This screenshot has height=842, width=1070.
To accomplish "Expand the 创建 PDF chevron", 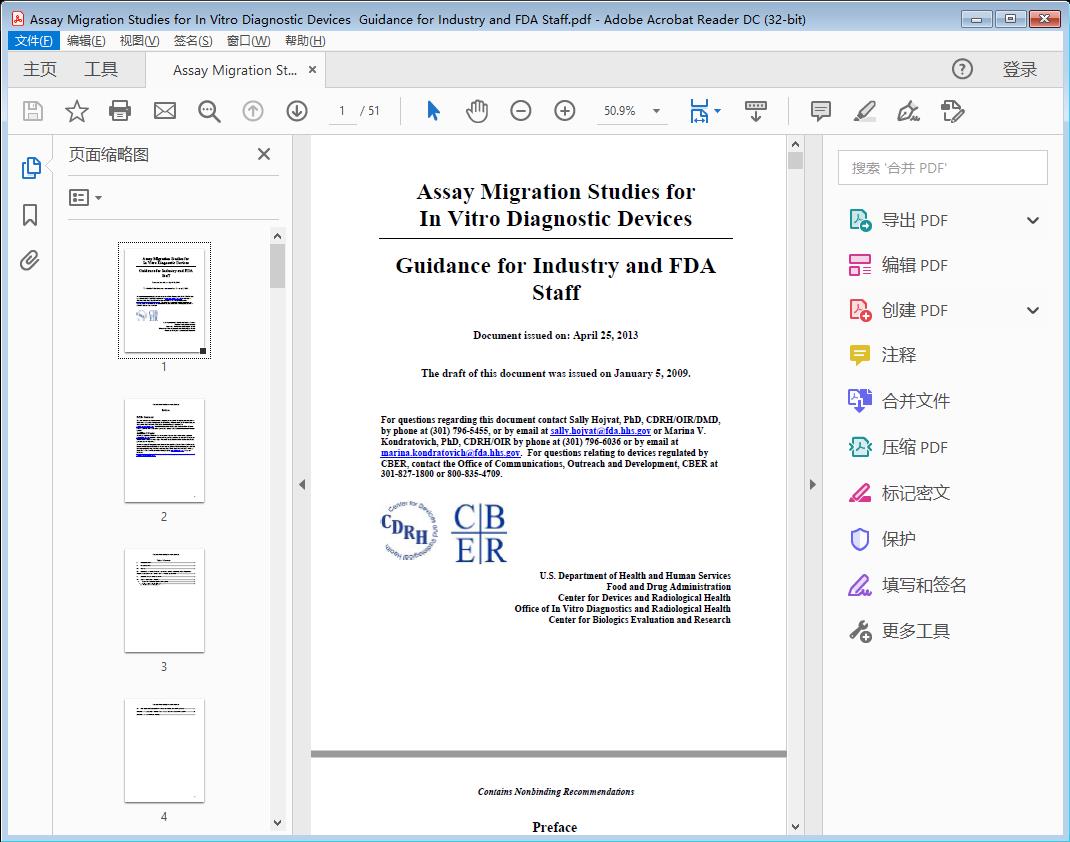I will coord(1033,310).
